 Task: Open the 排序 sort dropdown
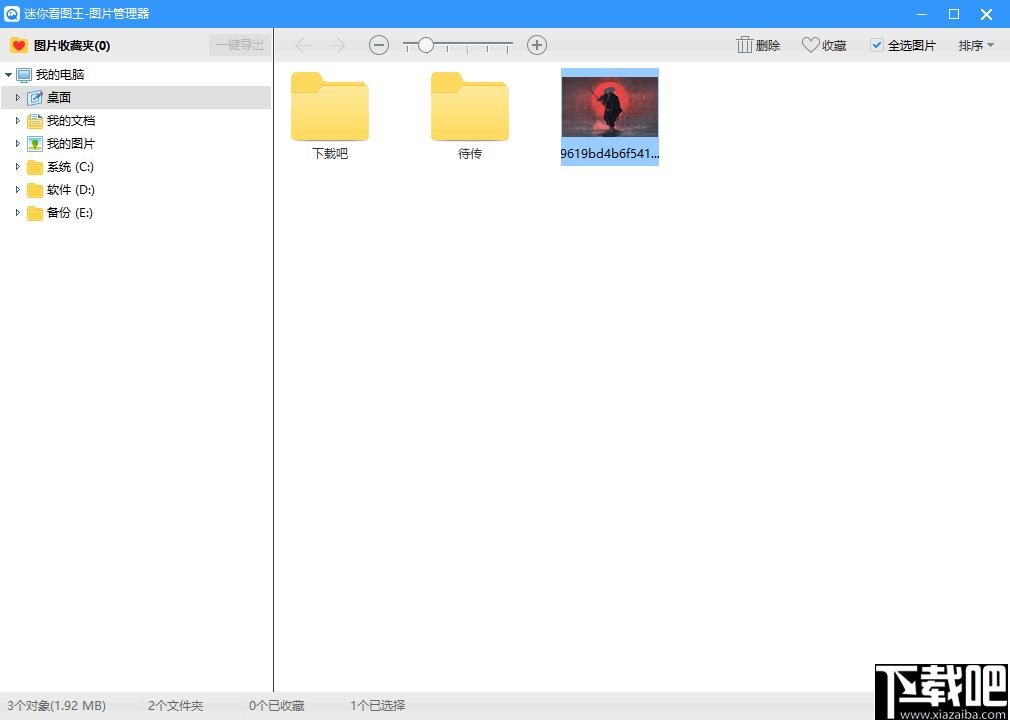coord(976,45)
